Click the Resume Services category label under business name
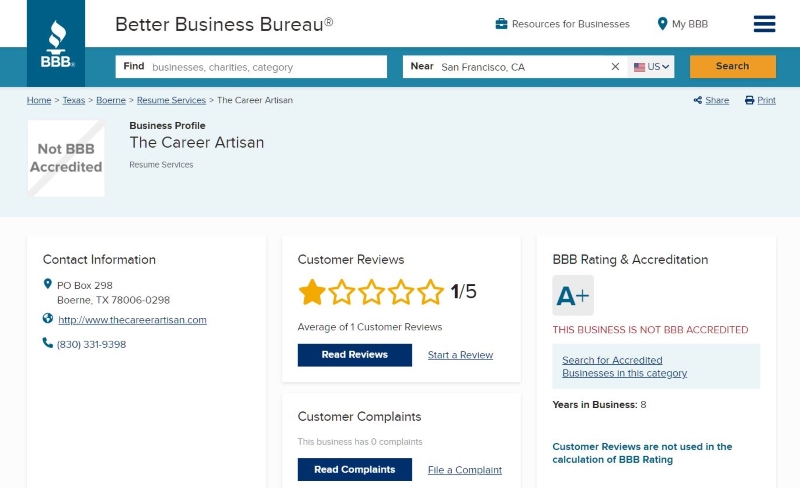Viewport: 800px width, 488px height. (x=161, y=165)
